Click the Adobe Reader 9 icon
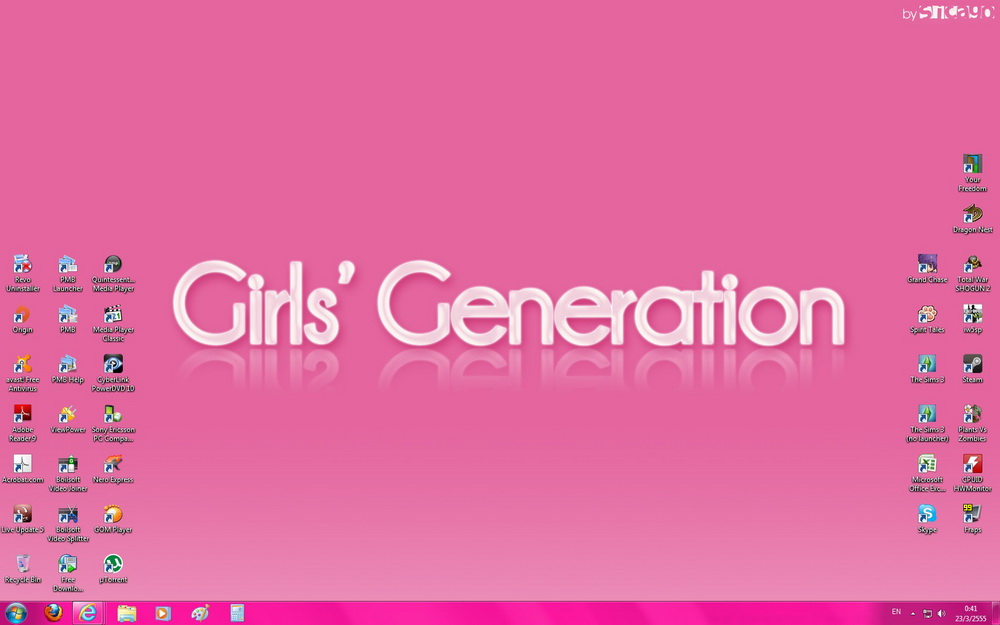Viewport: 1000px width, 625px height. coord(22,423)
